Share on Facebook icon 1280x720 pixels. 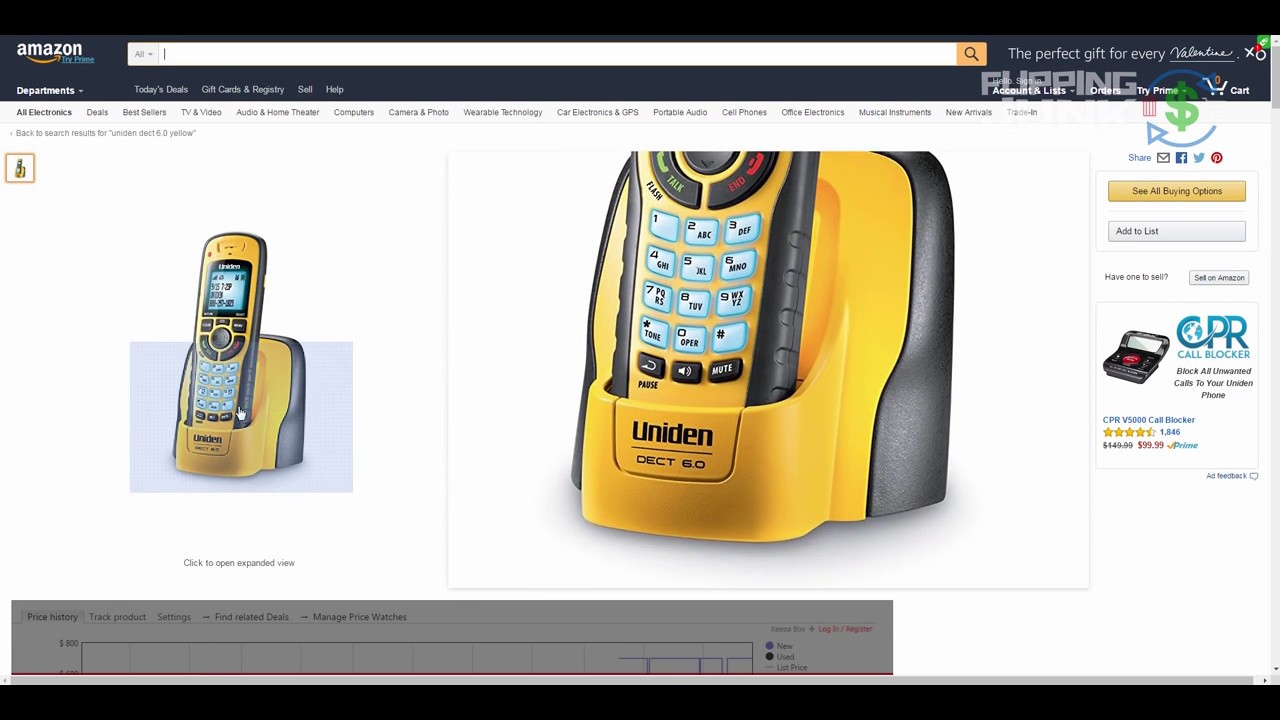coord(1181,158)
